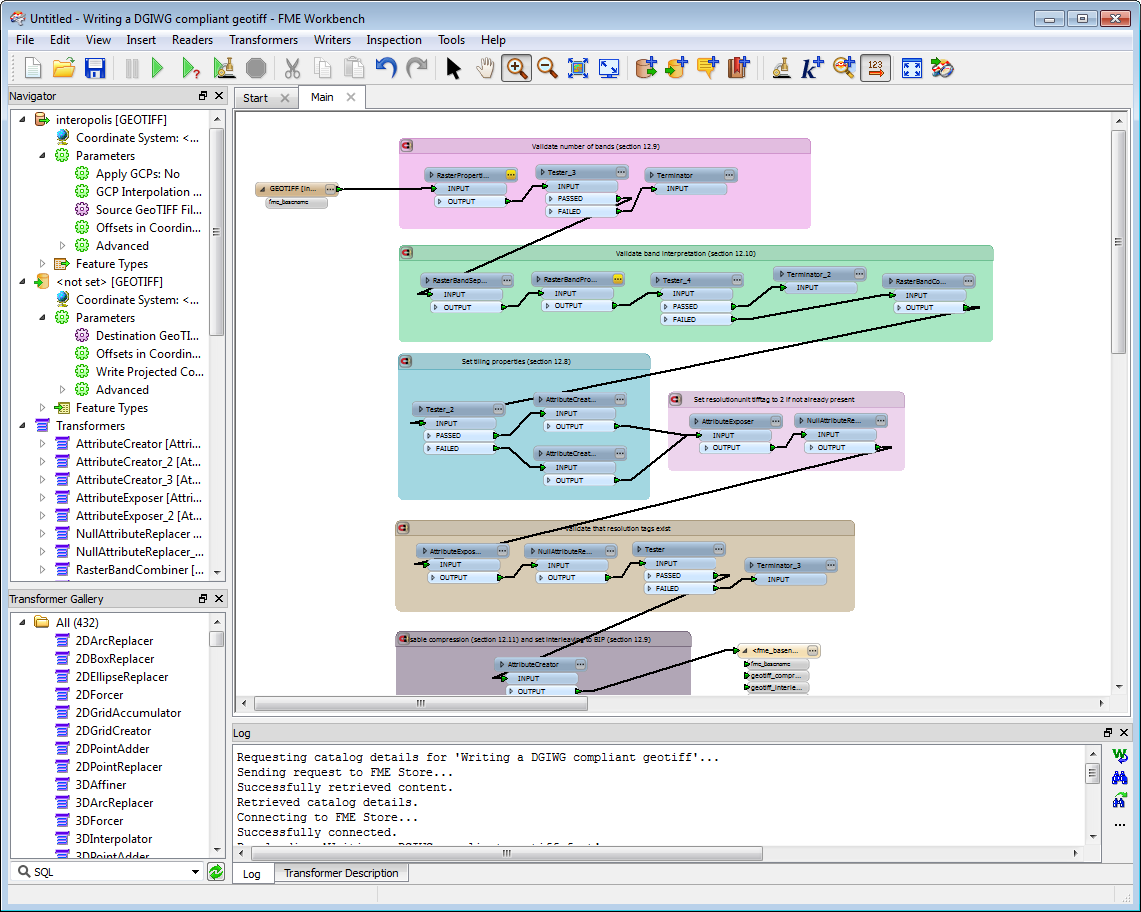Expand the AttributeCreator tree item
The image size is (1141, 912).
(x=42, y=443)
